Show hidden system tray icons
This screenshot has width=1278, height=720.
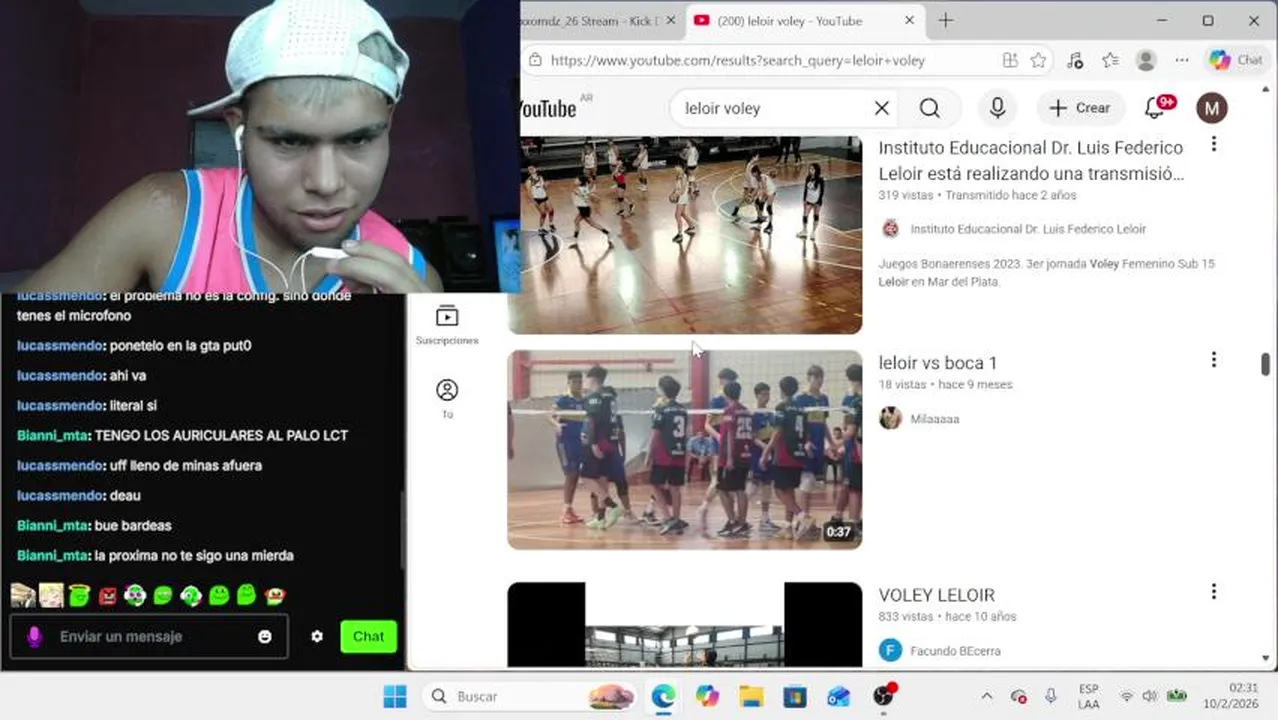pos(986,696)
